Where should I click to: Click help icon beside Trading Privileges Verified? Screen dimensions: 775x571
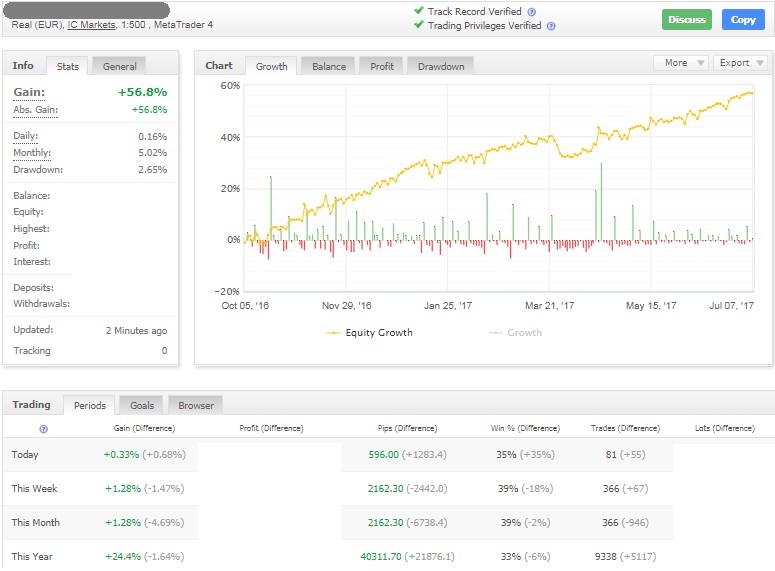[551, 26]
